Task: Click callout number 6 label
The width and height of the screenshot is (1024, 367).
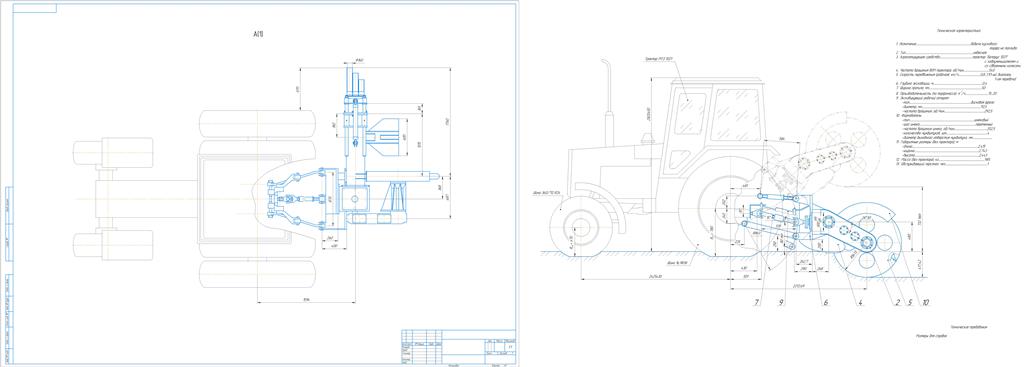Action: click(x=826, y=302)
